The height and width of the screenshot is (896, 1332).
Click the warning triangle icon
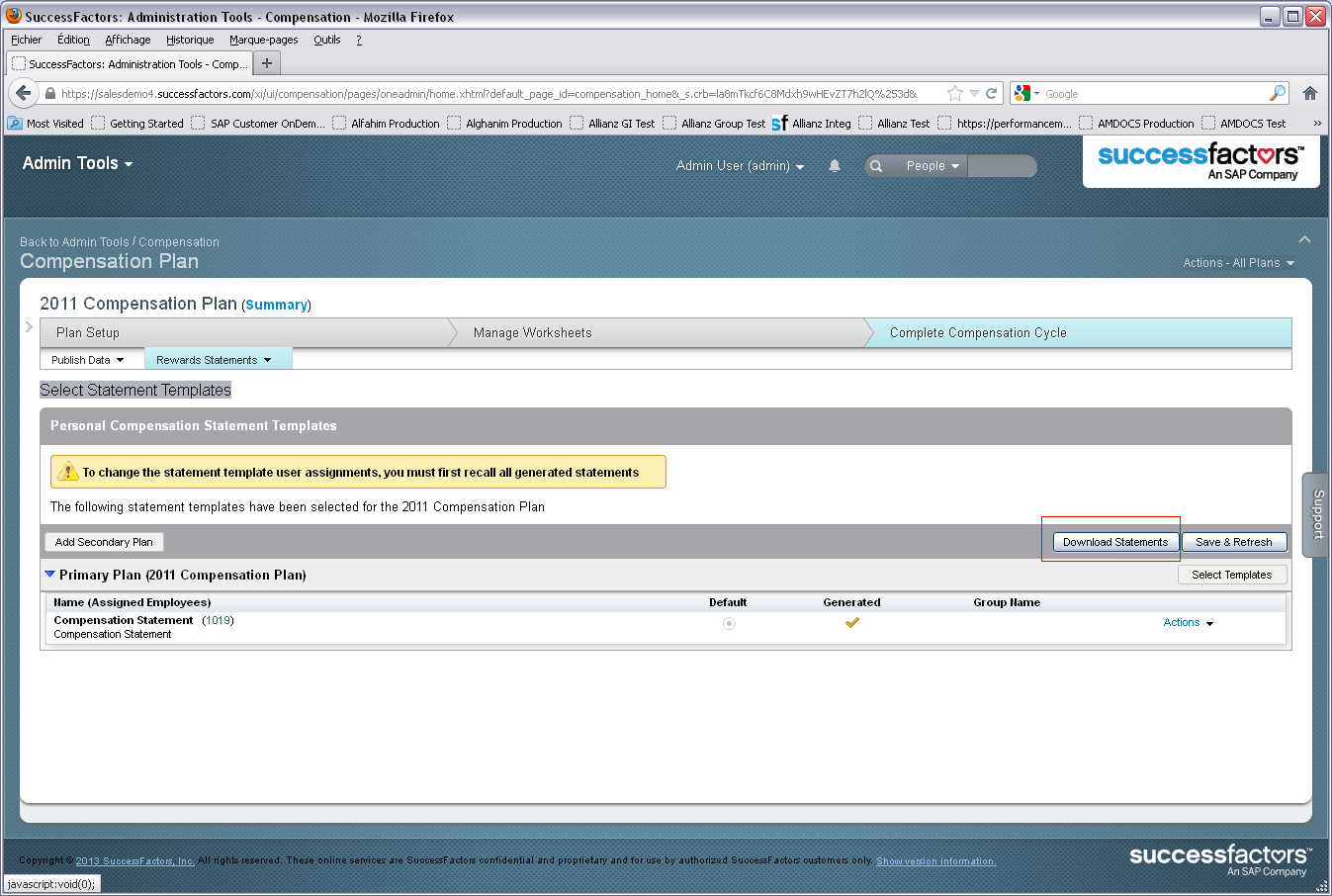coord(67,472)
